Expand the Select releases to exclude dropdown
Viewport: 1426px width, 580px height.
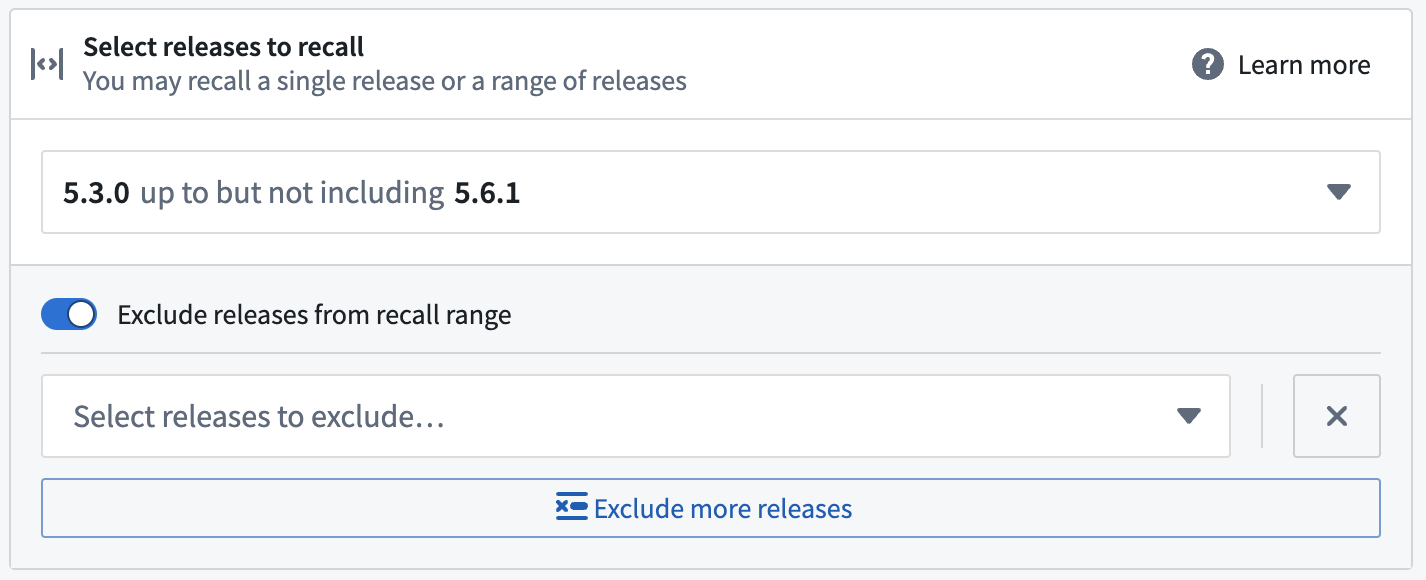[x=635, y=416]
